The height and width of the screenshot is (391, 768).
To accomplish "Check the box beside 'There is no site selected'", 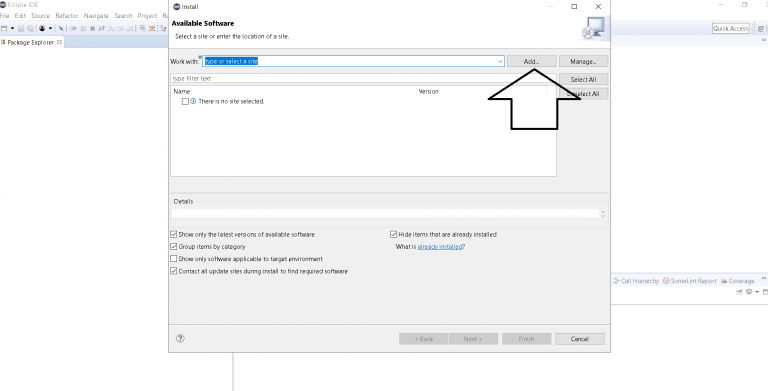I will point(185,101).
